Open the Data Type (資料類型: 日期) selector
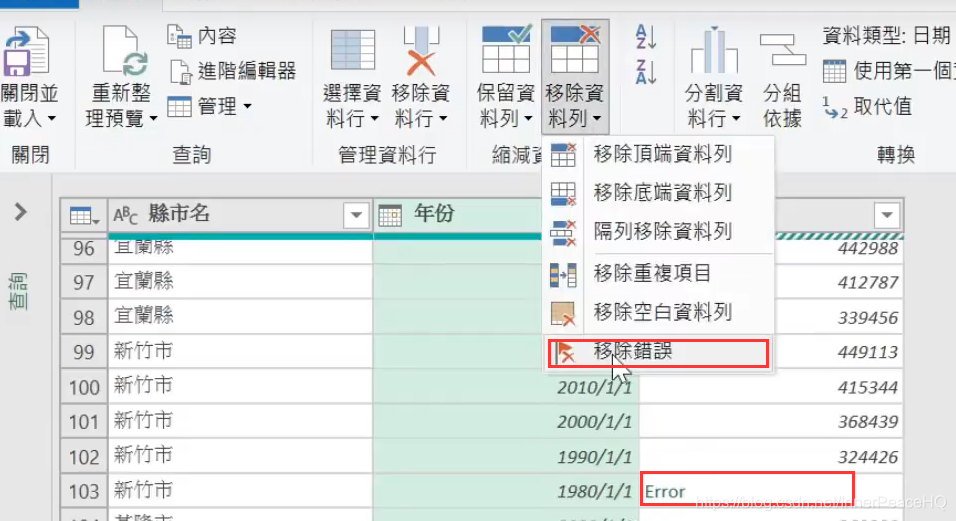956x521 pixels. (886, 36)
